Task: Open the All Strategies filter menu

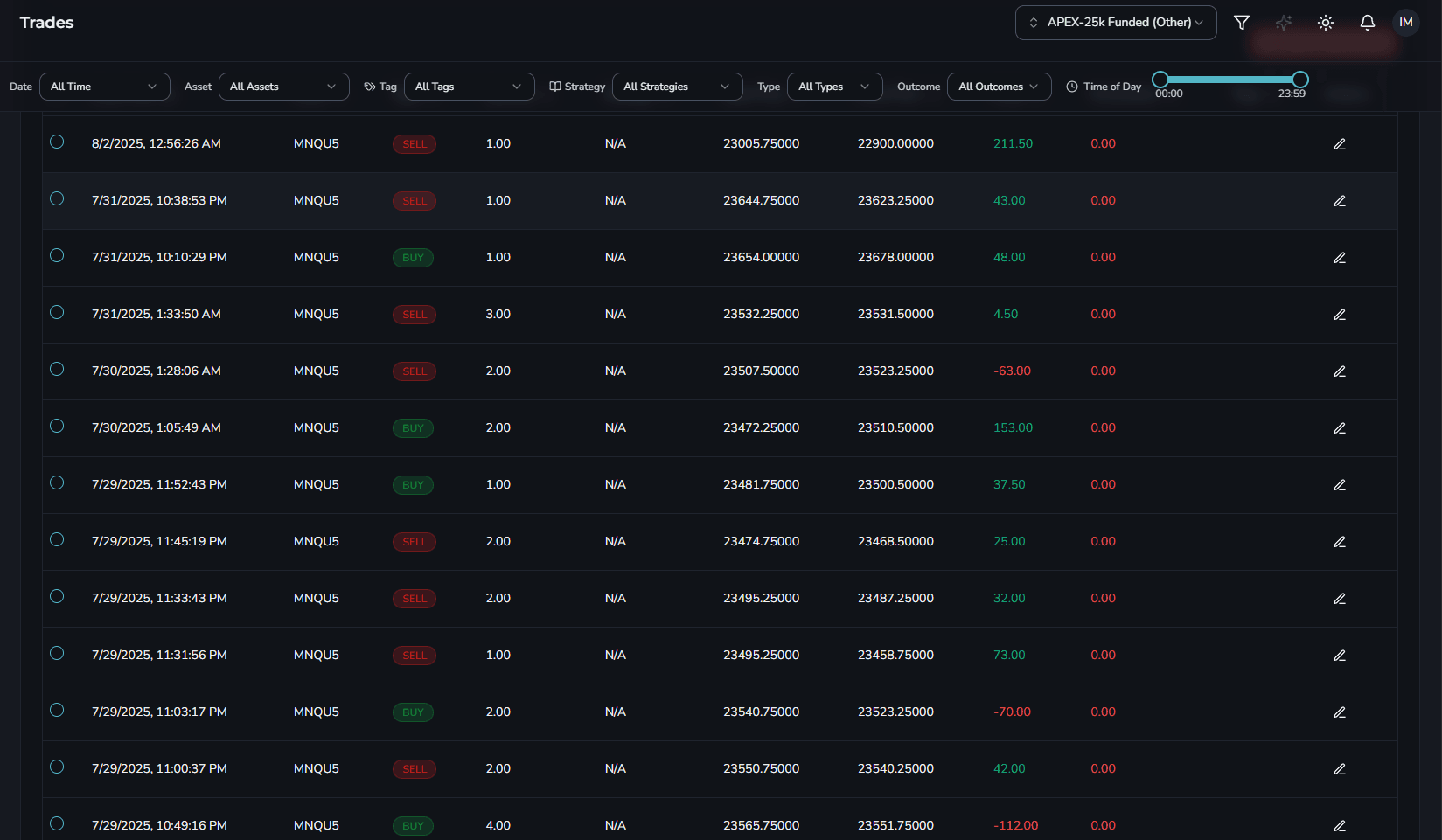Action: (x=677, y=87)
